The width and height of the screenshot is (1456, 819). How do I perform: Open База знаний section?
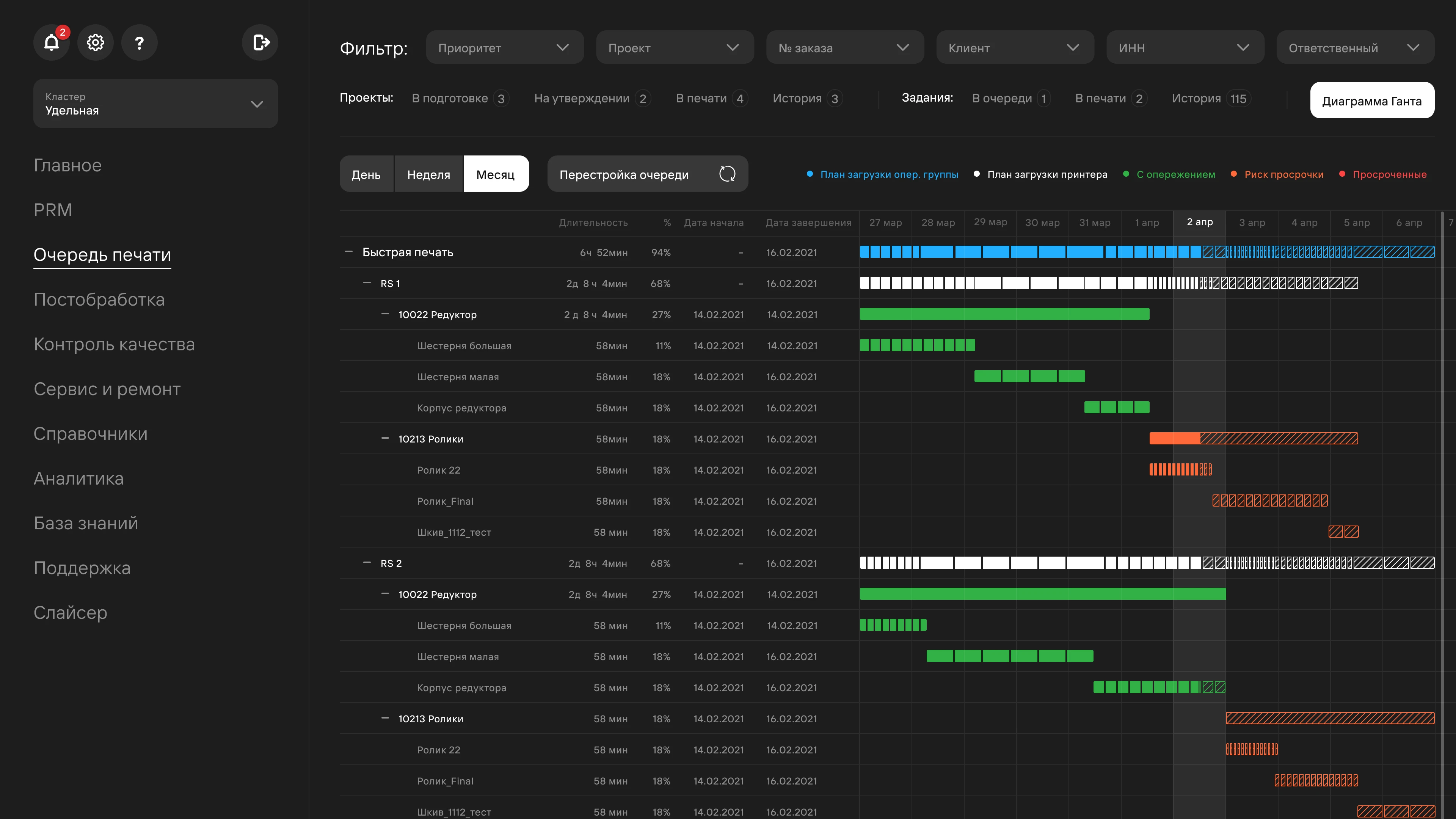pos(86,523)
